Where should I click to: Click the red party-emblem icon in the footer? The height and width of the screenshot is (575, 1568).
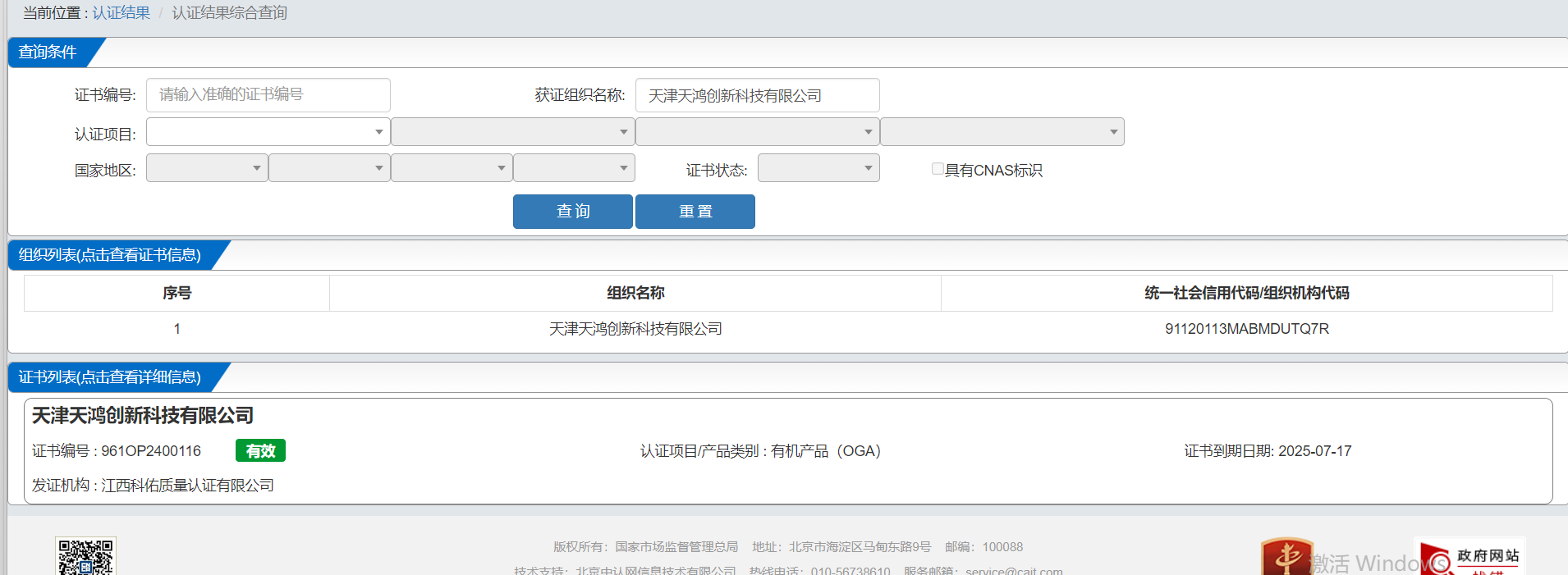point(1286,557)
